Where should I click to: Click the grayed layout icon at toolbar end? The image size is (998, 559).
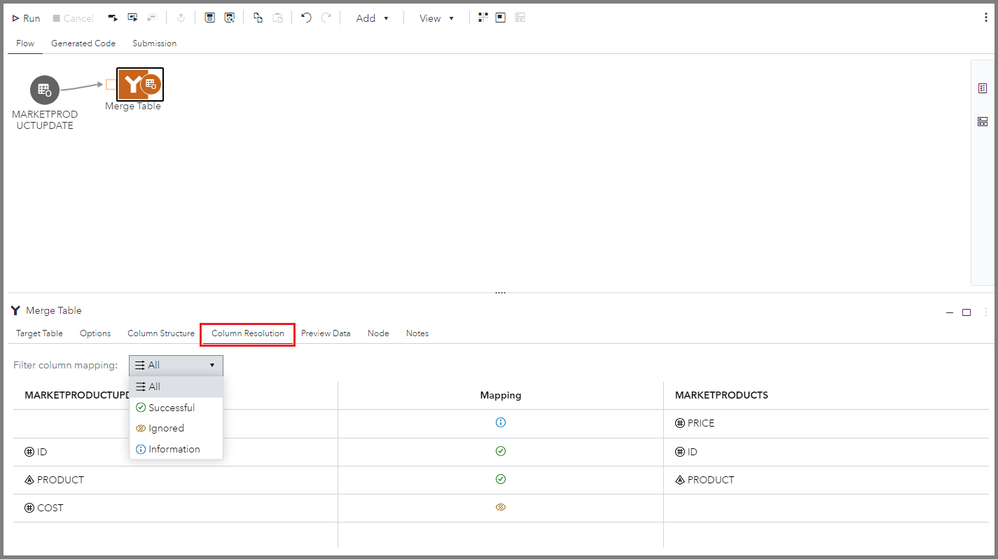pyautogui.click(x=520, y=18)
